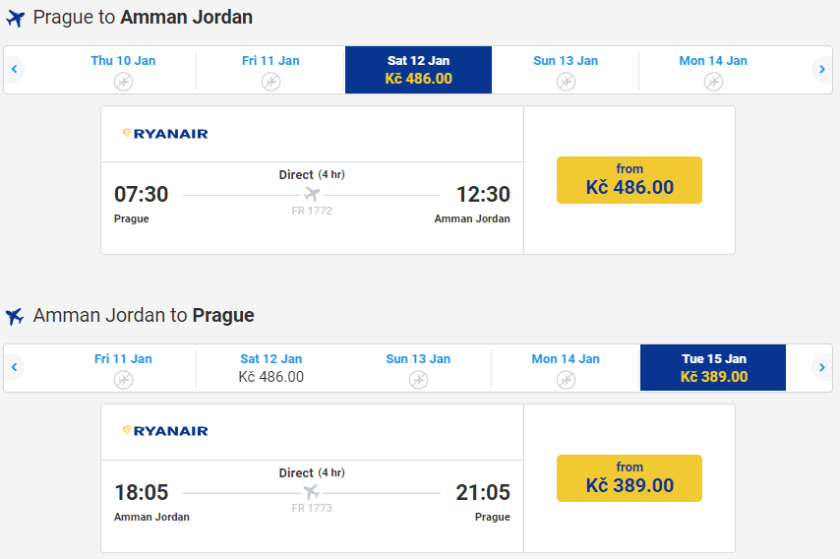This screenshot has width=840, height=559.
Task: Click Ryanair logo on outbound flight card
Action: pyautogui.click(x=165, y=134)
